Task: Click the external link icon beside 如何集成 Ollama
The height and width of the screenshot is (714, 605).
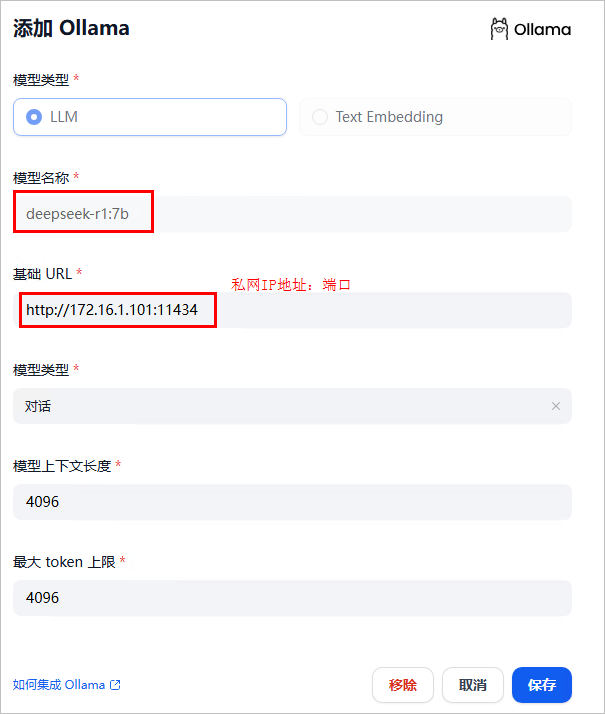Action: click(115, 685)
